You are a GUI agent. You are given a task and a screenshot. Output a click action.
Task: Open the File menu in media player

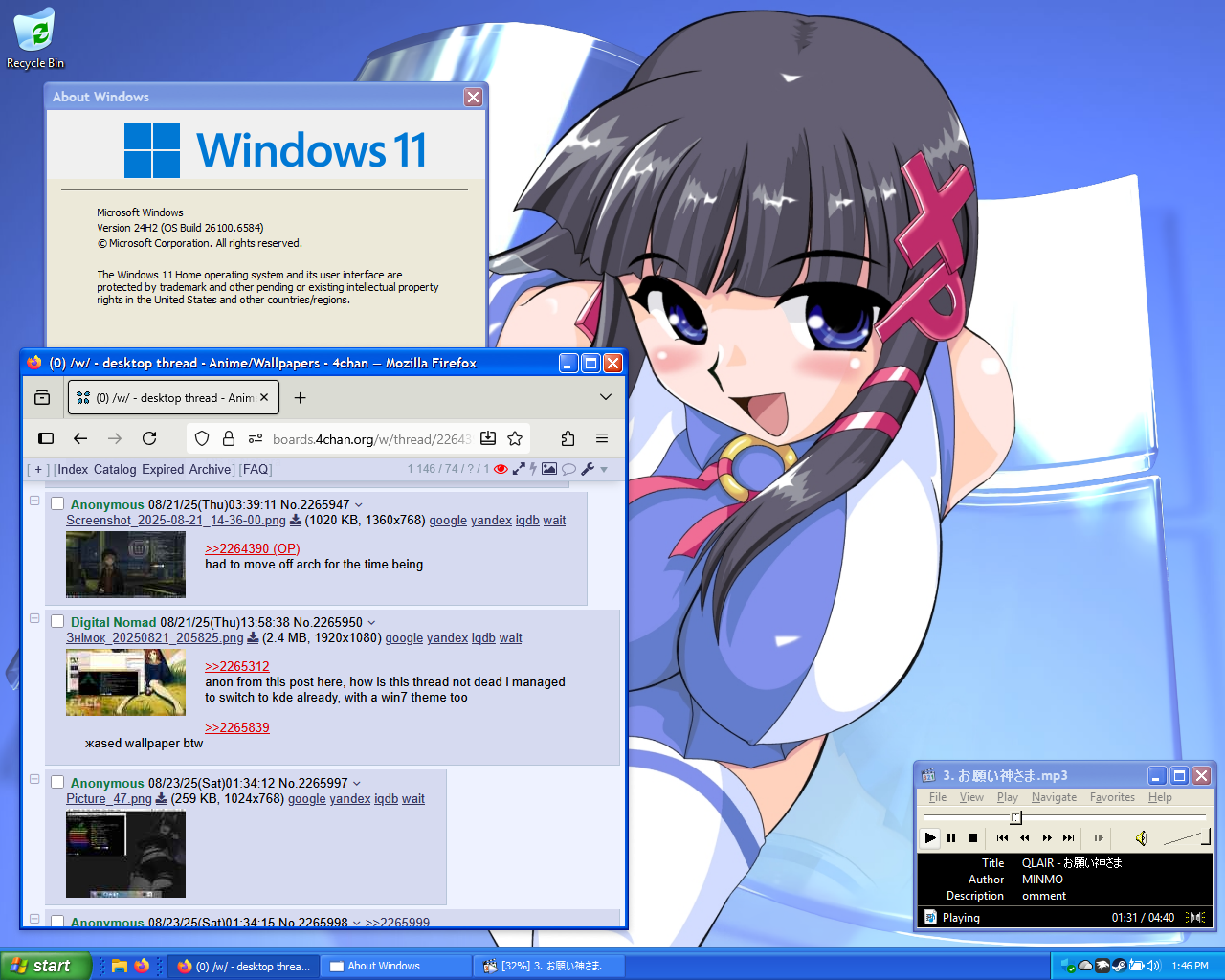938,797
